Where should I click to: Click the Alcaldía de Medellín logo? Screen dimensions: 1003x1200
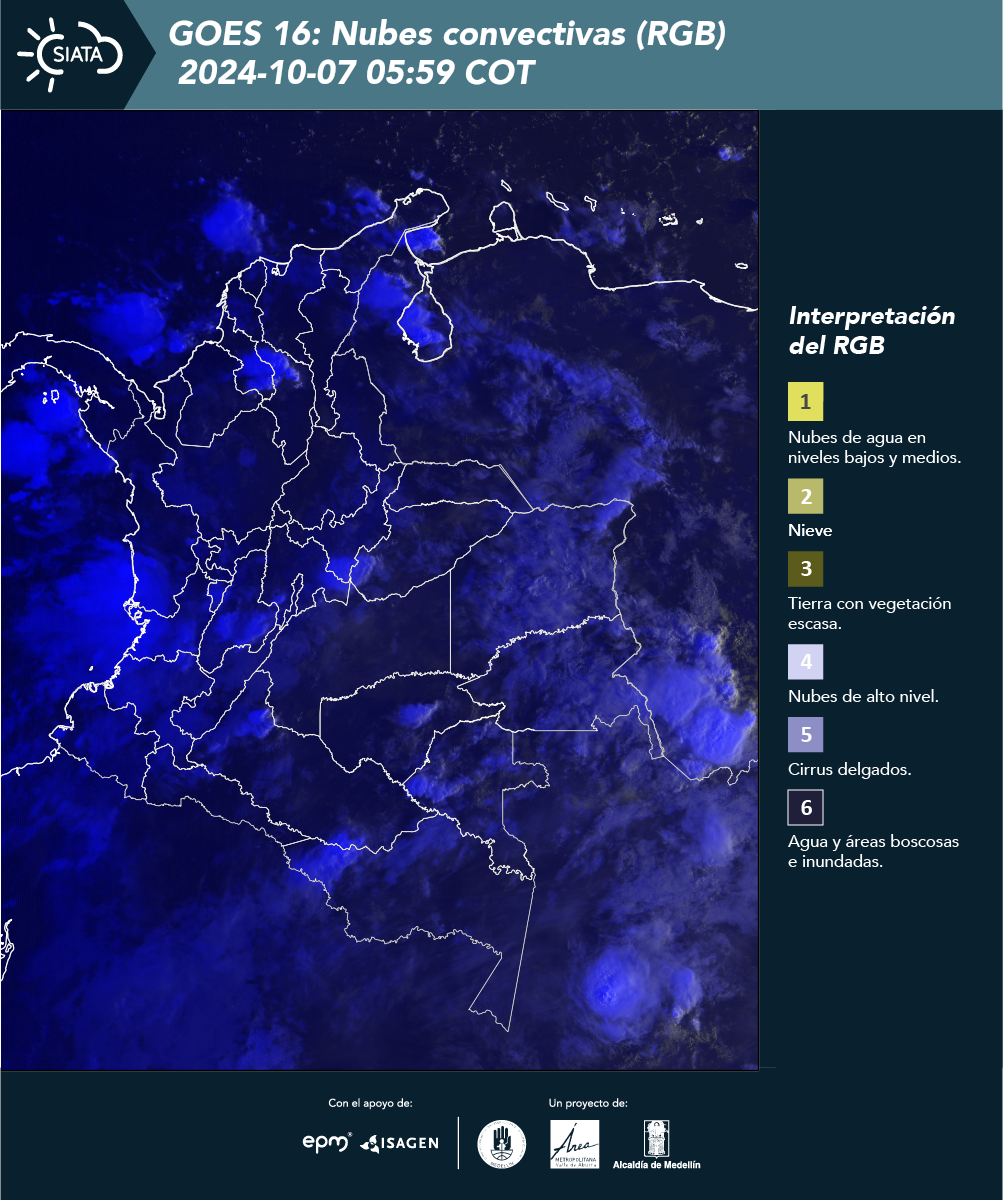click(657, 1144)
